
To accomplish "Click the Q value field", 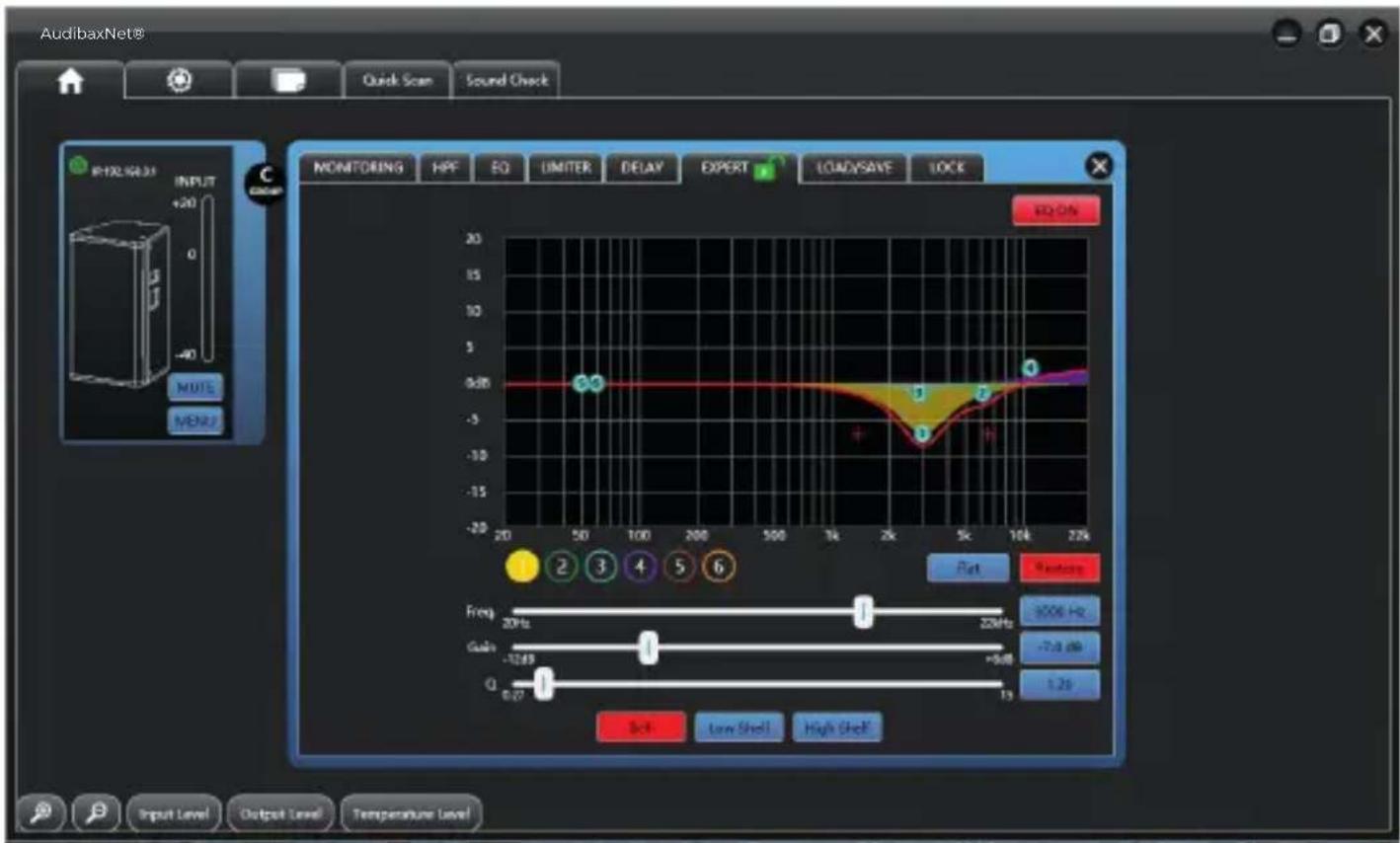I will tap(1059, 684).
